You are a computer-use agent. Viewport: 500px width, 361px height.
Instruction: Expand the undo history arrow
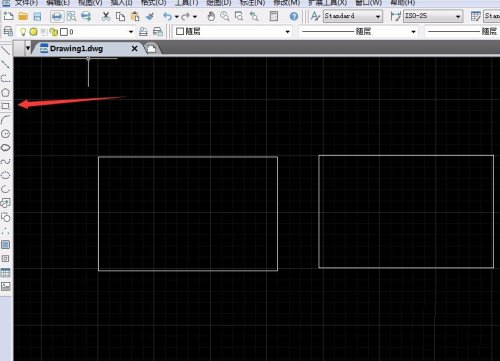click(x=177, y=16)
